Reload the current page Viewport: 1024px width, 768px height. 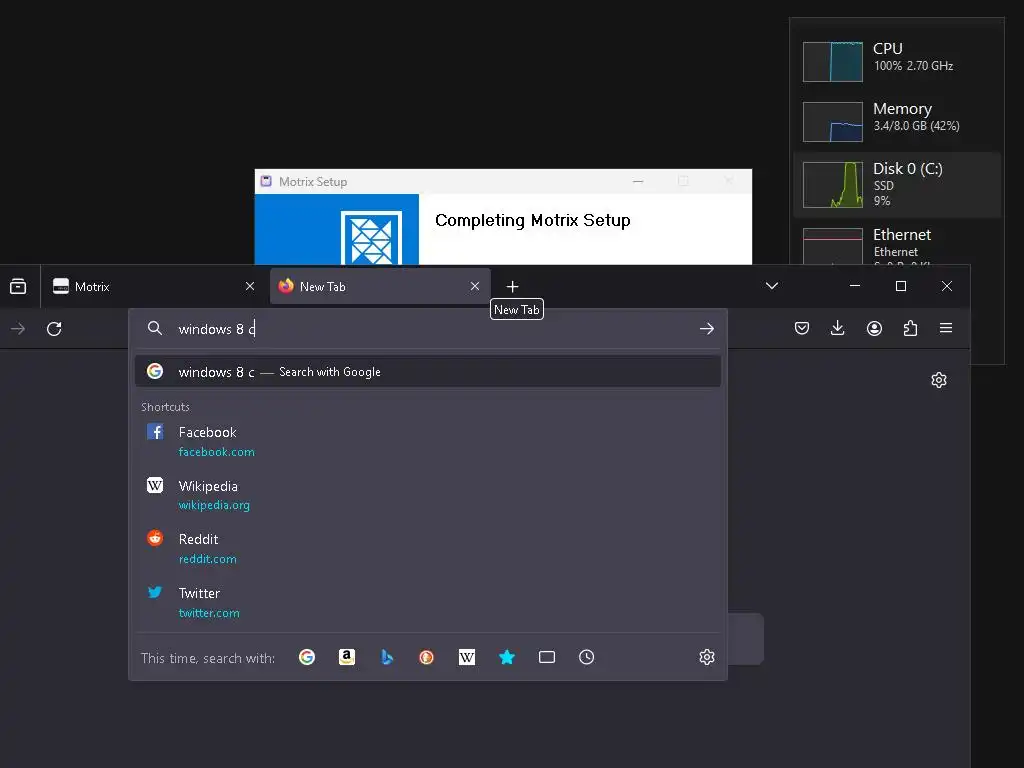54,328
